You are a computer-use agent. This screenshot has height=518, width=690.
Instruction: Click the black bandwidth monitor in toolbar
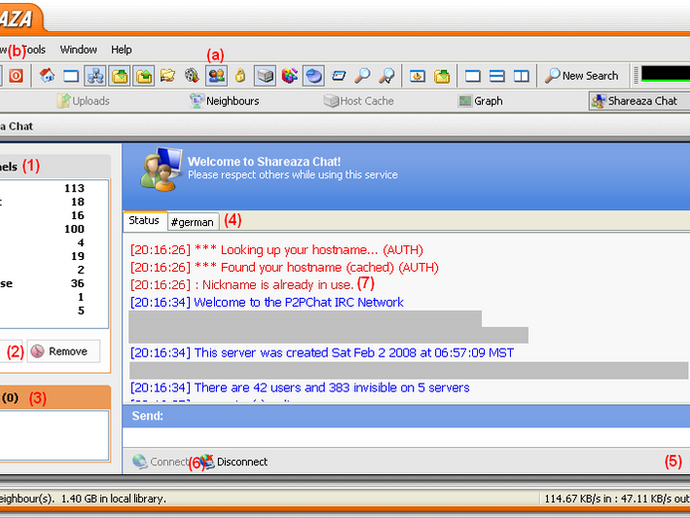[x=665, y=73]
